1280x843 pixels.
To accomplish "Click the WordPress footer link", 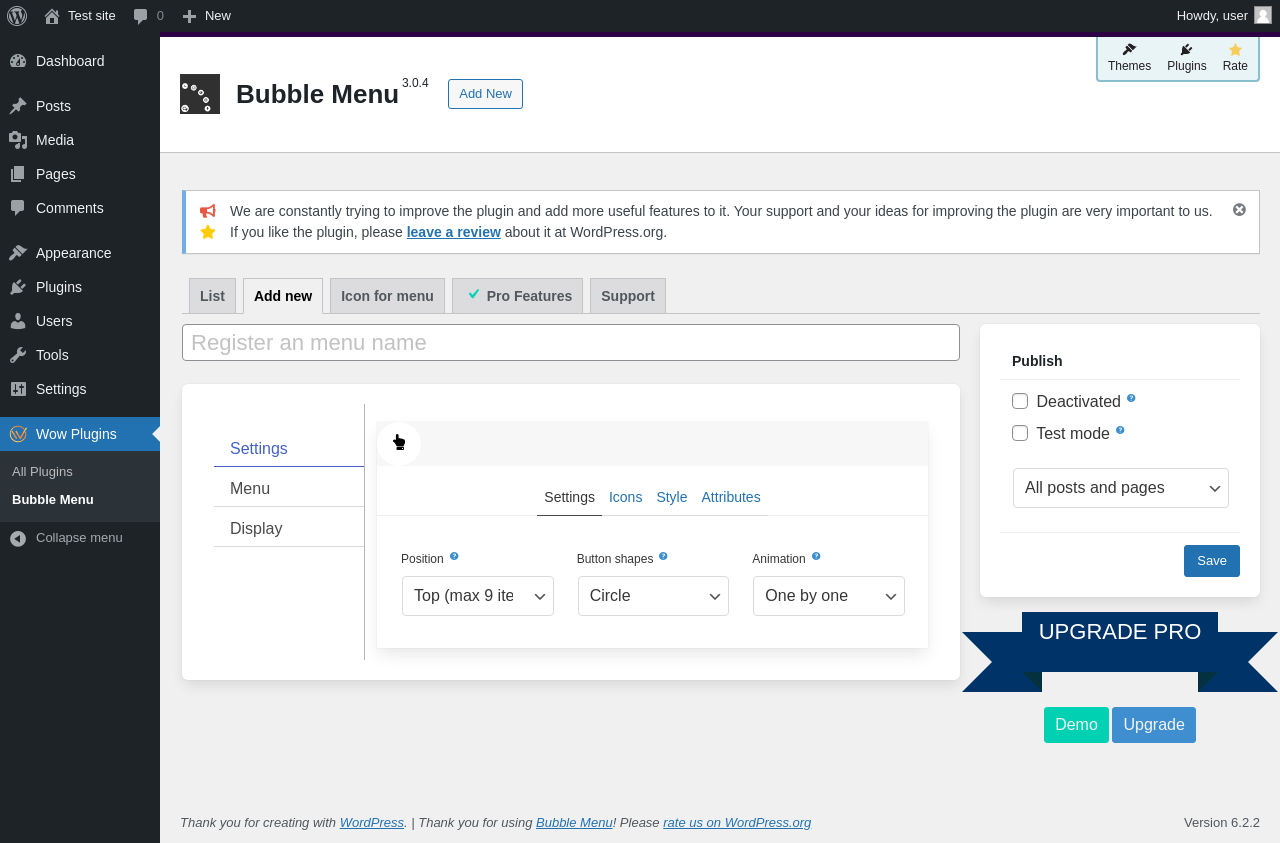I will pyautogui.click(x=372, y=823).
